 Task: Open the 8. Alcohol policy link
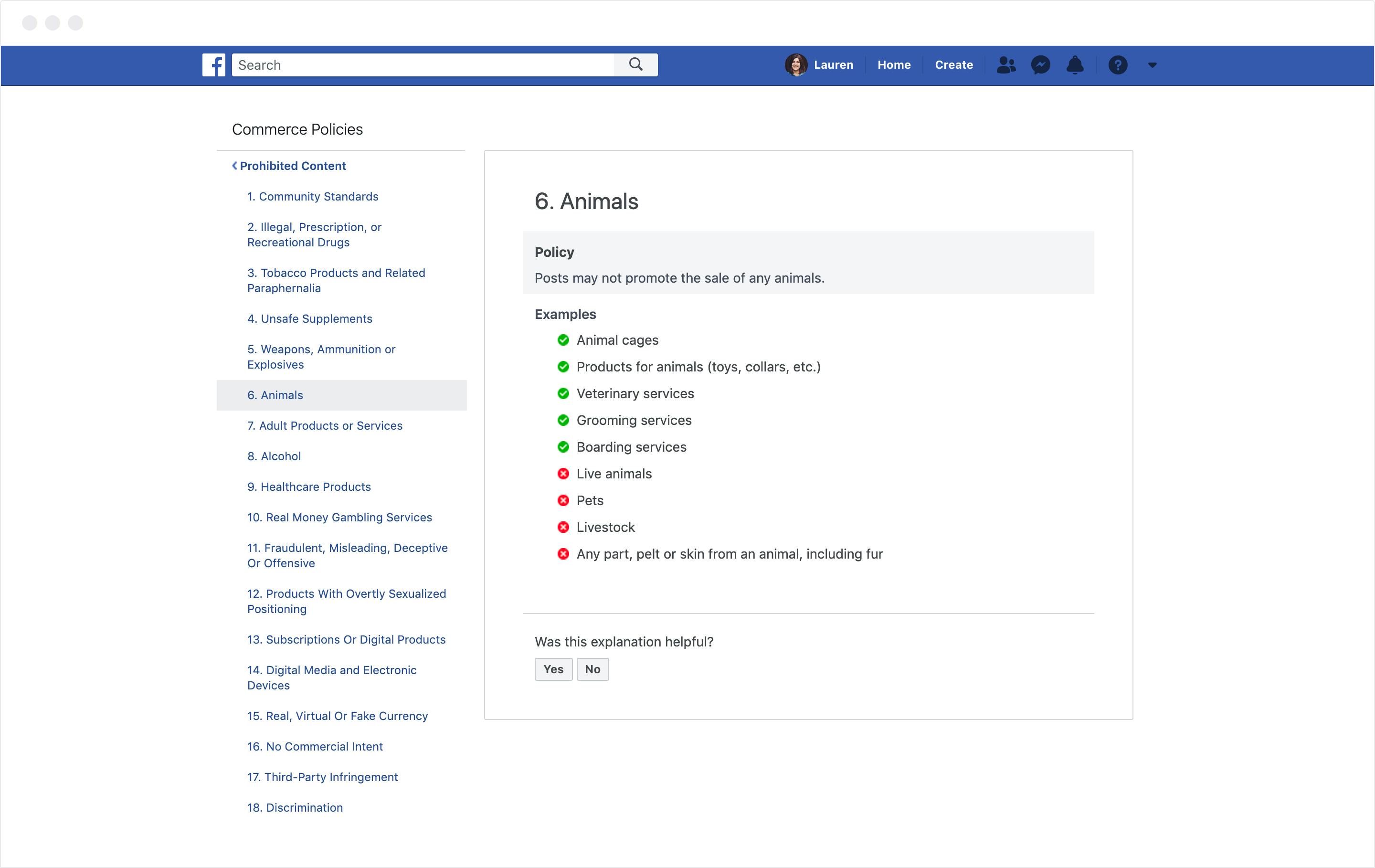pos(274,456)
